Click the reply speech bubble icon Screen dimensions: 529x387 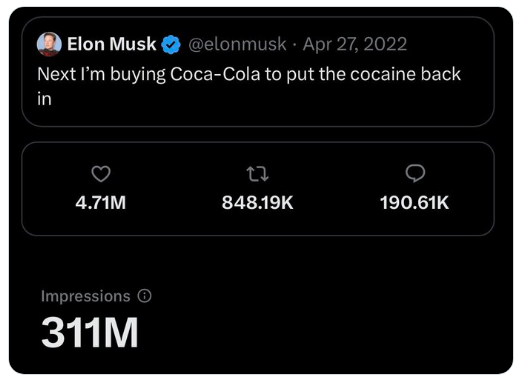click(x=415, y=173)
